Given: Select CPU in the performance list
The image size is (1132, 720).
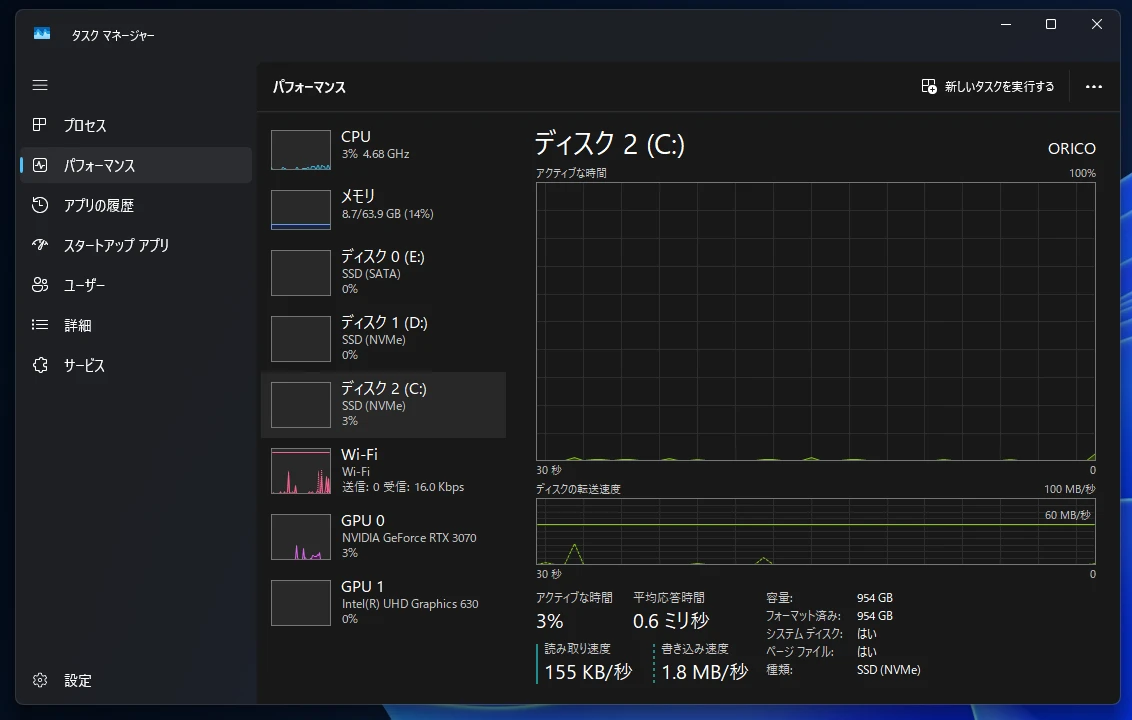Looking at the screenshot, I should [x=383, y=150].
